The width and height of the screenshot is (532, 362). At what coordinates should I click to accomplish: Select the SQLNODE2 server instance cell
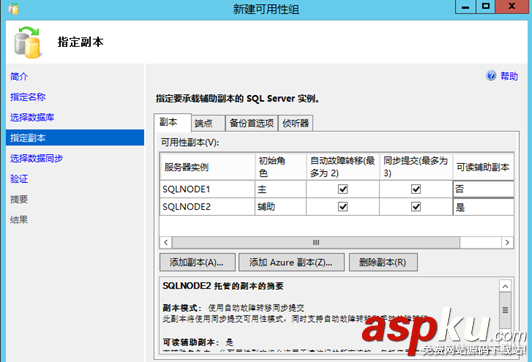point(207,207)
